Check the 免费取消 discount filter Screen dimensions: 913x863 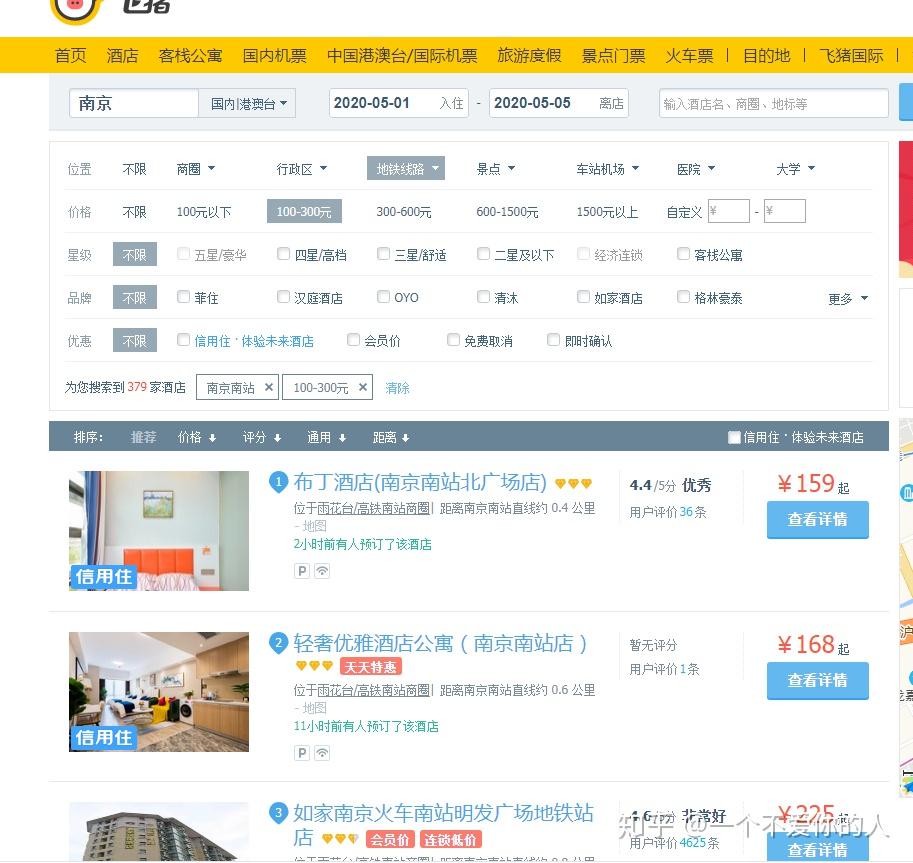click(x=454, y=339)
